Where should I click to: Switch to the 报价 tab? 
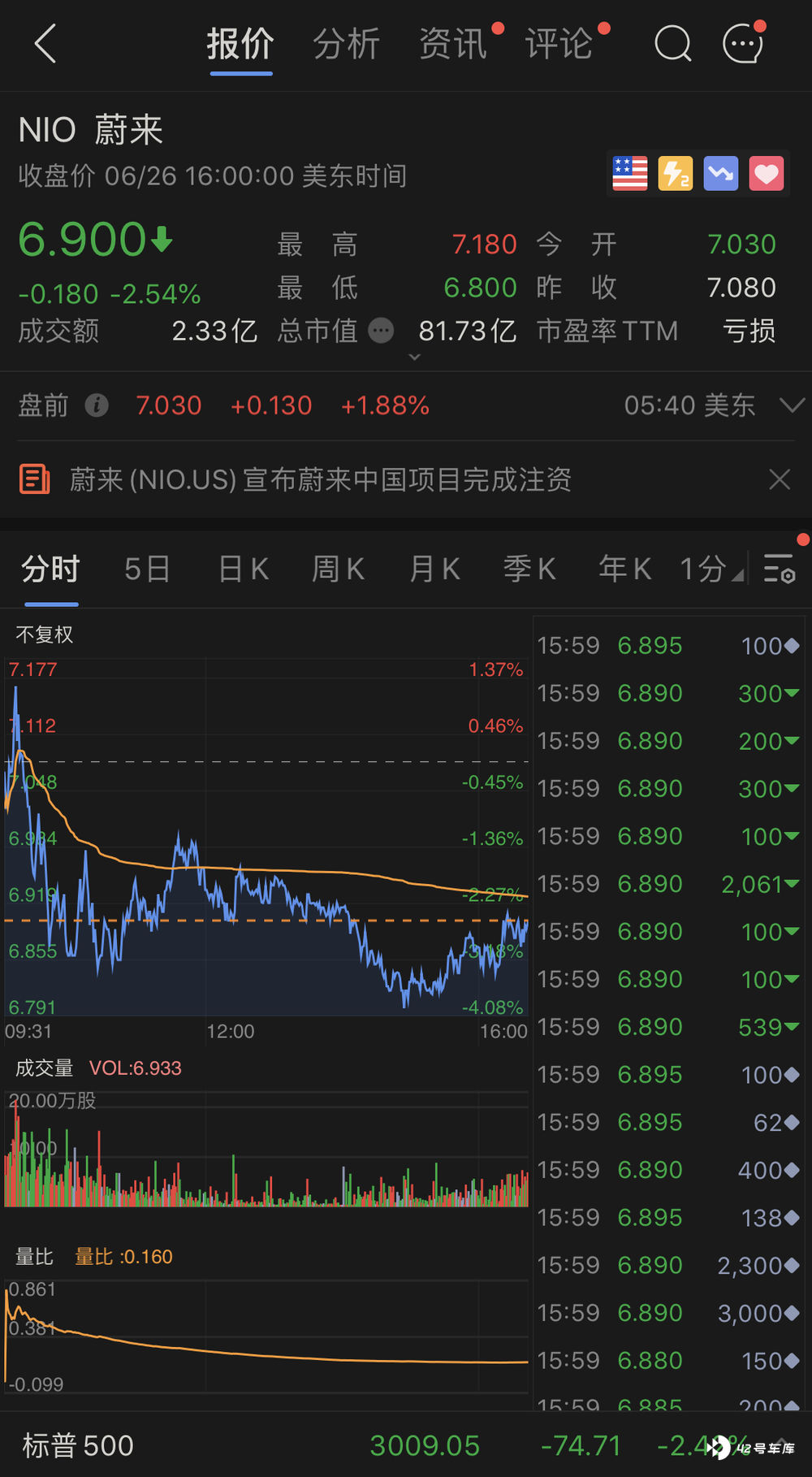(x=240, y=44)
